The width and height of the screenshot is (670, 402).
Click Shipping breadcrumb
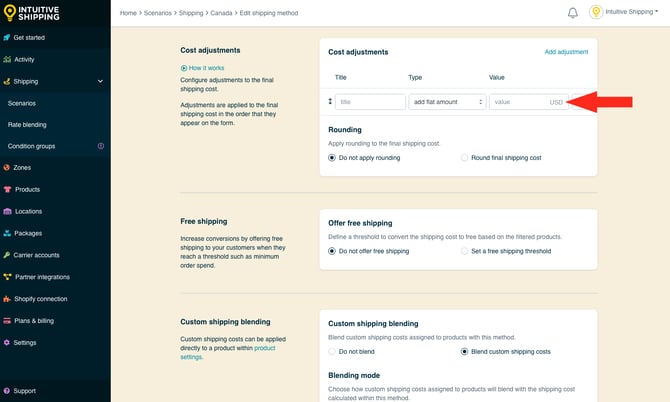191,13
